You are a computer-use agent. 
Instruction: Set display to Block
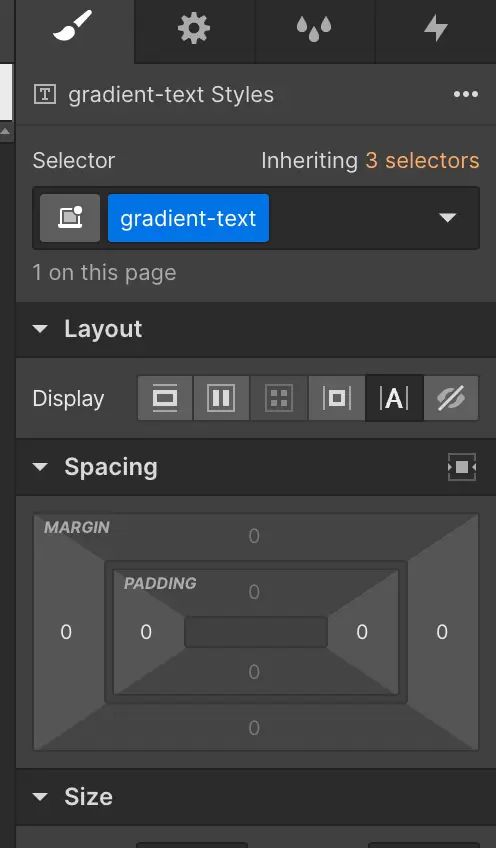165,399
